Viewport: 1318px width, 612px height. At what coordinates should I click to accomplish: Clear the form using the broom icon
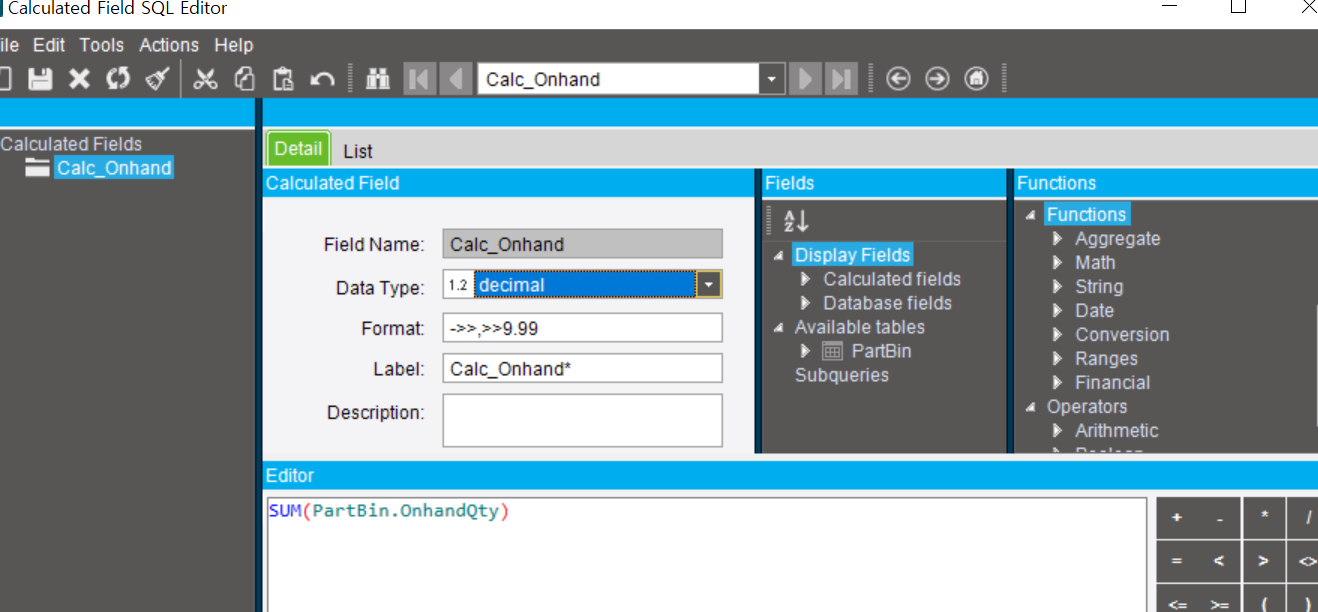156,79
